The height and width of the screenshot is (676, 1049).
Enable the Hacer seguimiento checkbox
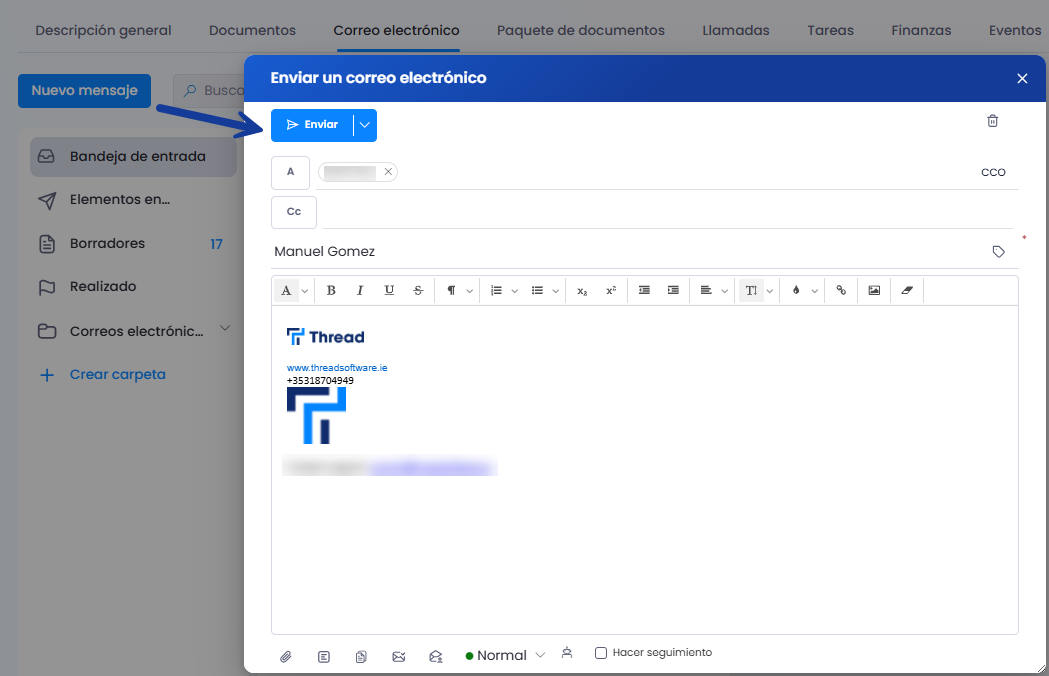[601, 653]
